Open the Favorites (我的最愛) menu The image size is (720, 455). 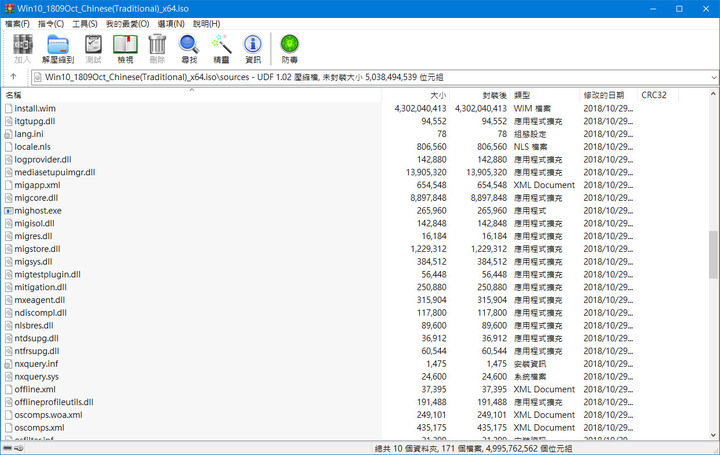pos(128,23)
